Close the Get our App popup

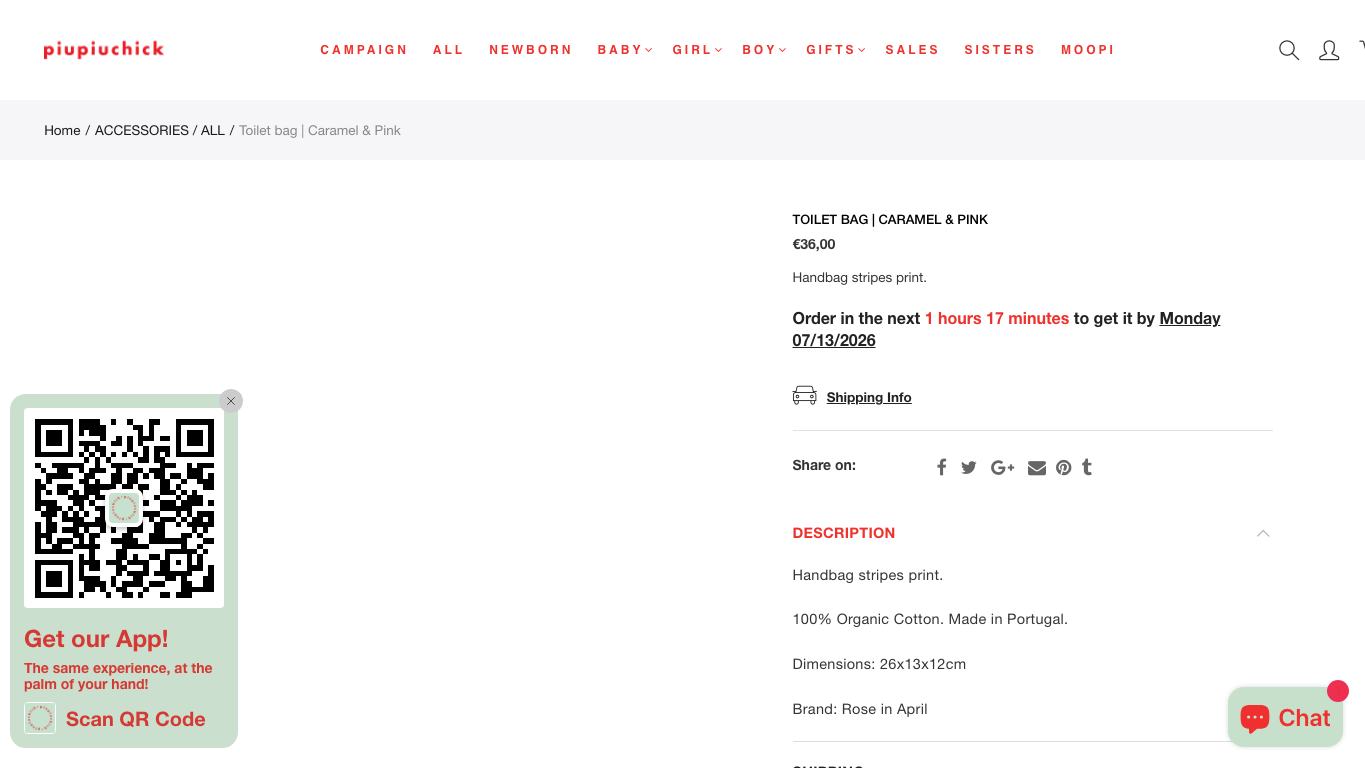tap(231, 401)
